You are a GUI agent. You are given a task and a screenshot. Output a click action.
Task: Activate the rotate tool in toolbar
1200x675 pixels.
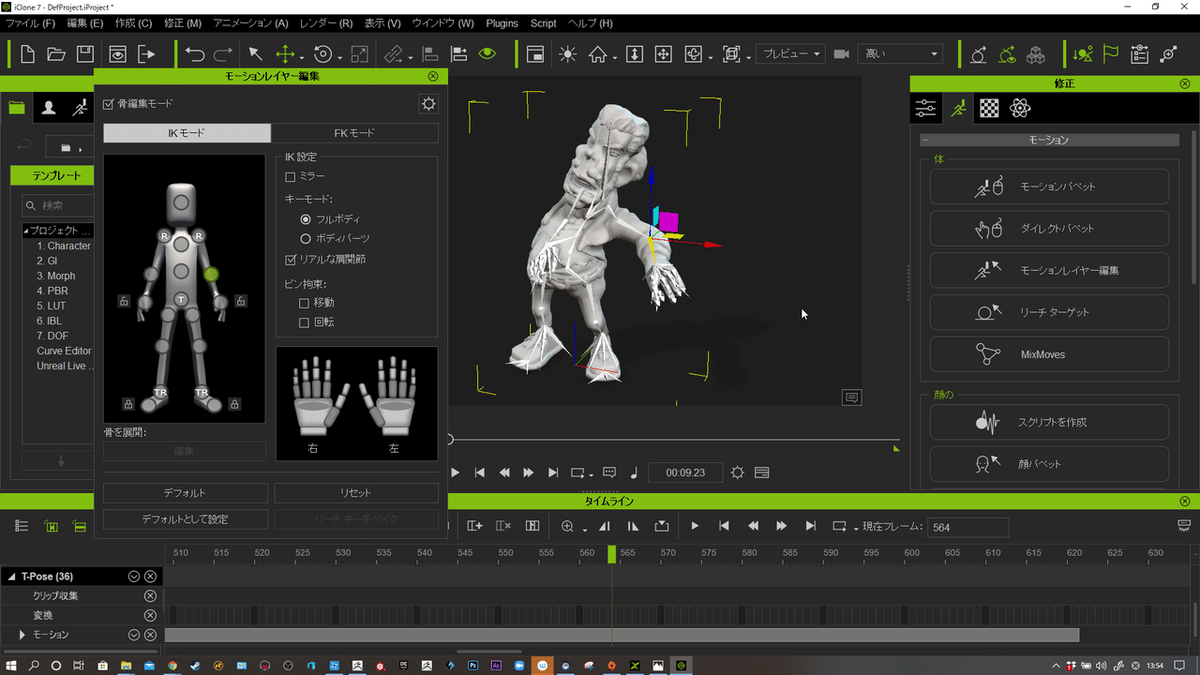click(323, 54)
